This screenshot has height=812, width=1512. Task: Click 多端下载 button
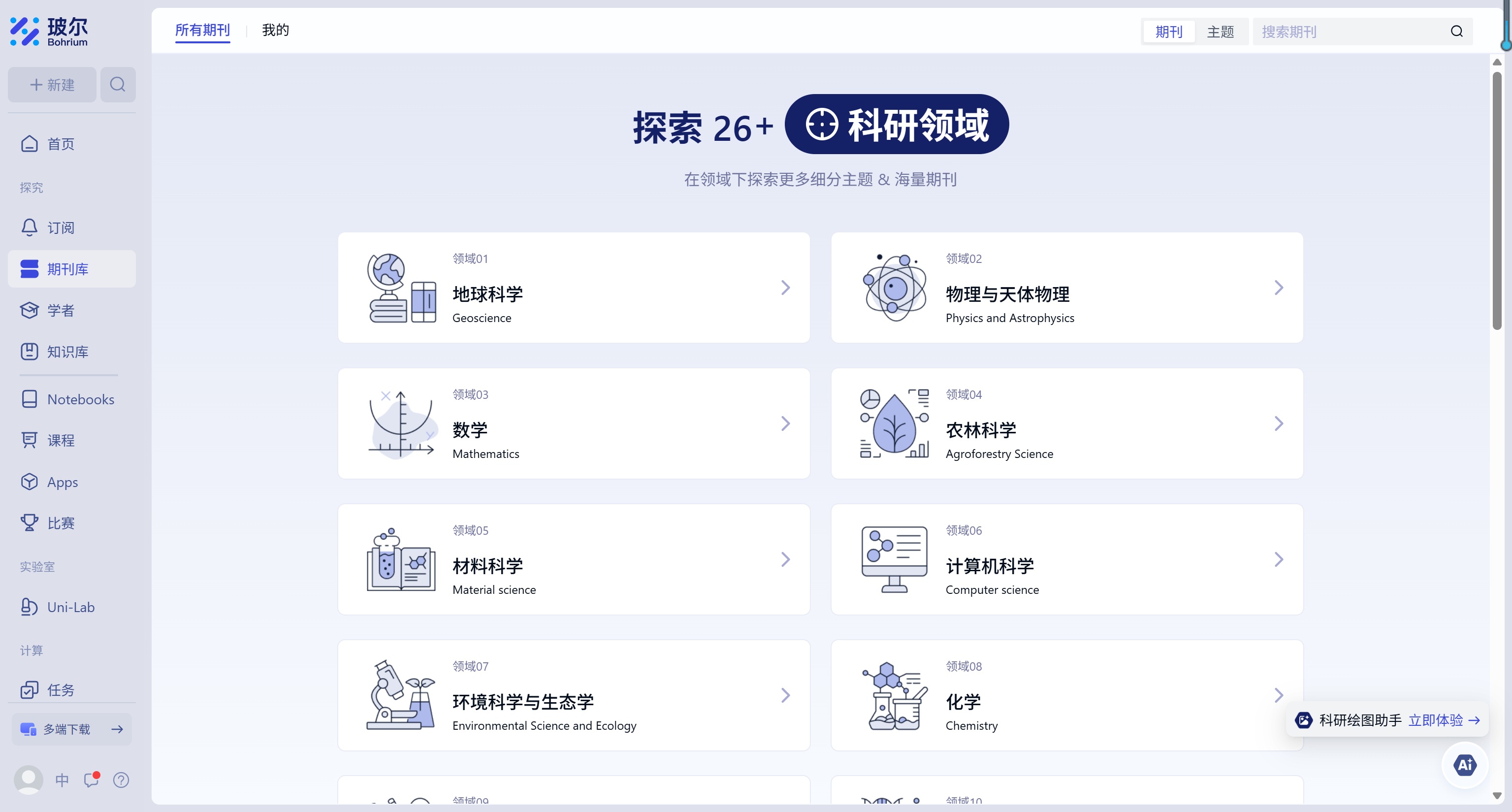pyautogui.click(x=71, y=729)
